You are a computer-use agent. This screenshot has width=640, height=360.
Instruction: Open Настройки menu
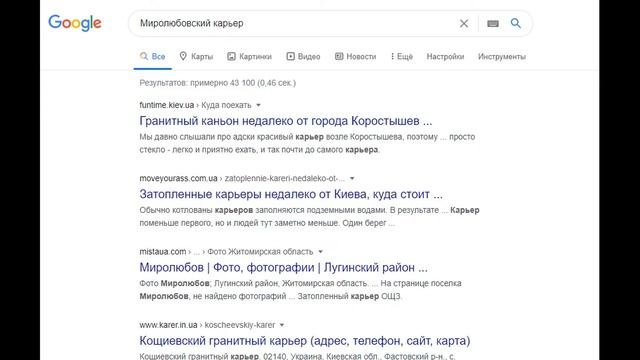445,56
